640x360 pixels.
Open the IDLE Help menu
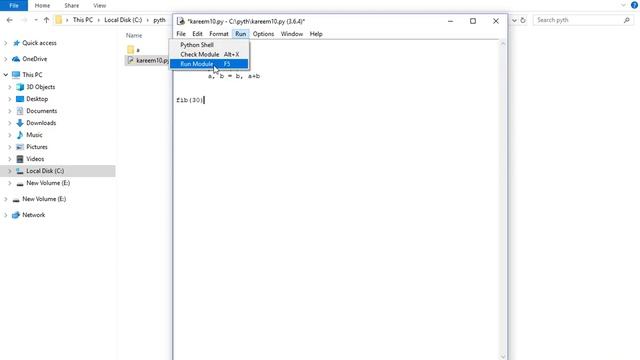pos(316,34)
